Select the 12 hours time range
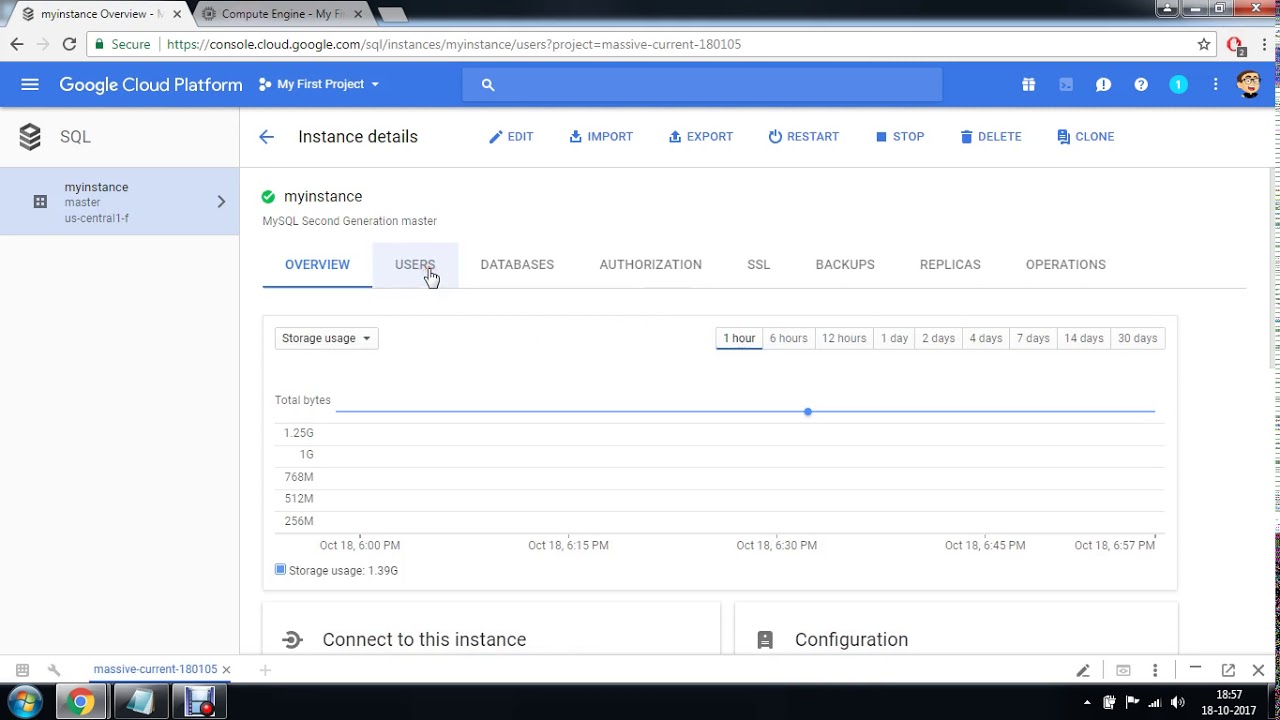1280x720 pixels. click(x=844, y=338)
